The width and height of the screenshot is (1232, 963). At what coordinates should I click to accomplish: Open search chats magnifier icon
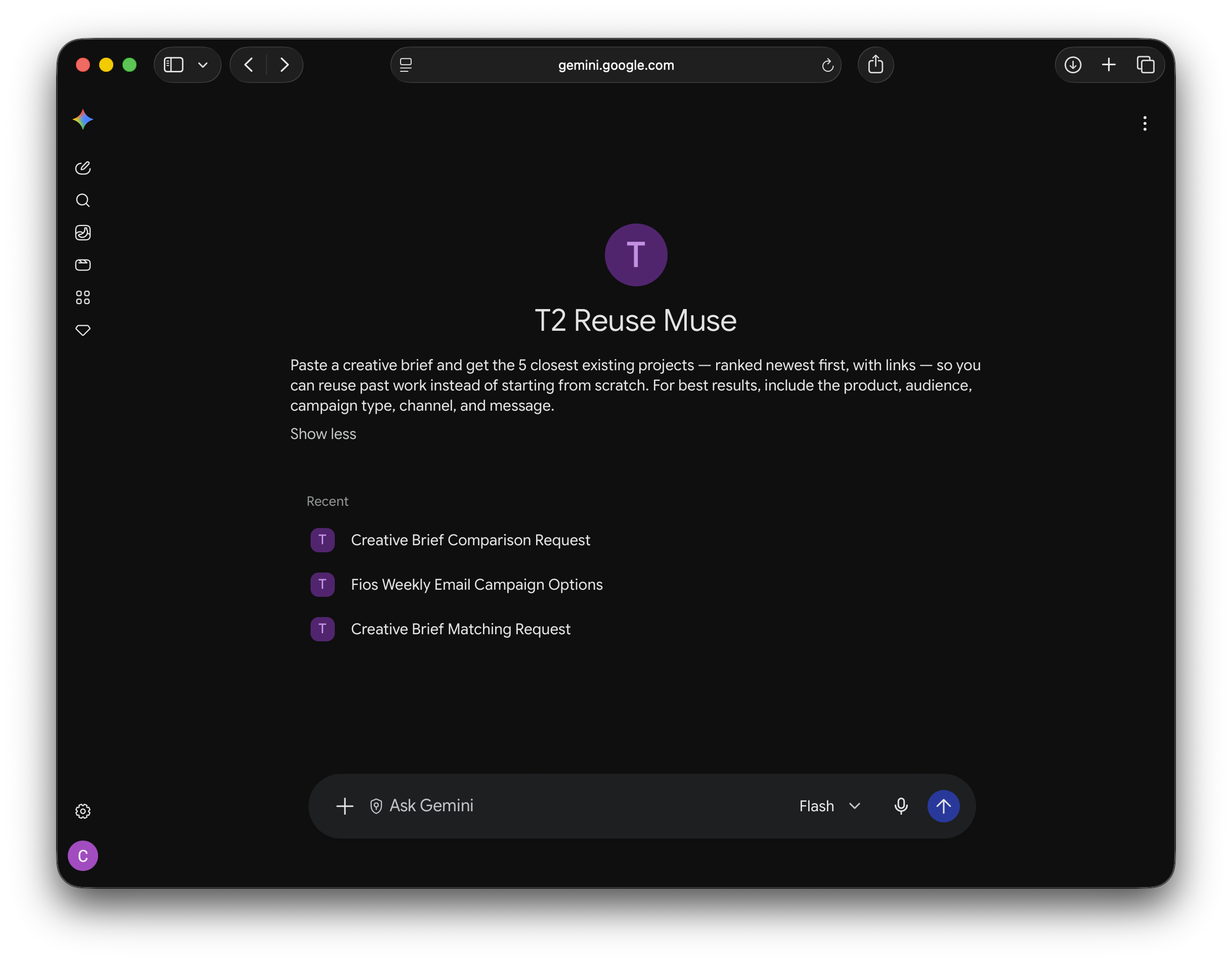83,200
